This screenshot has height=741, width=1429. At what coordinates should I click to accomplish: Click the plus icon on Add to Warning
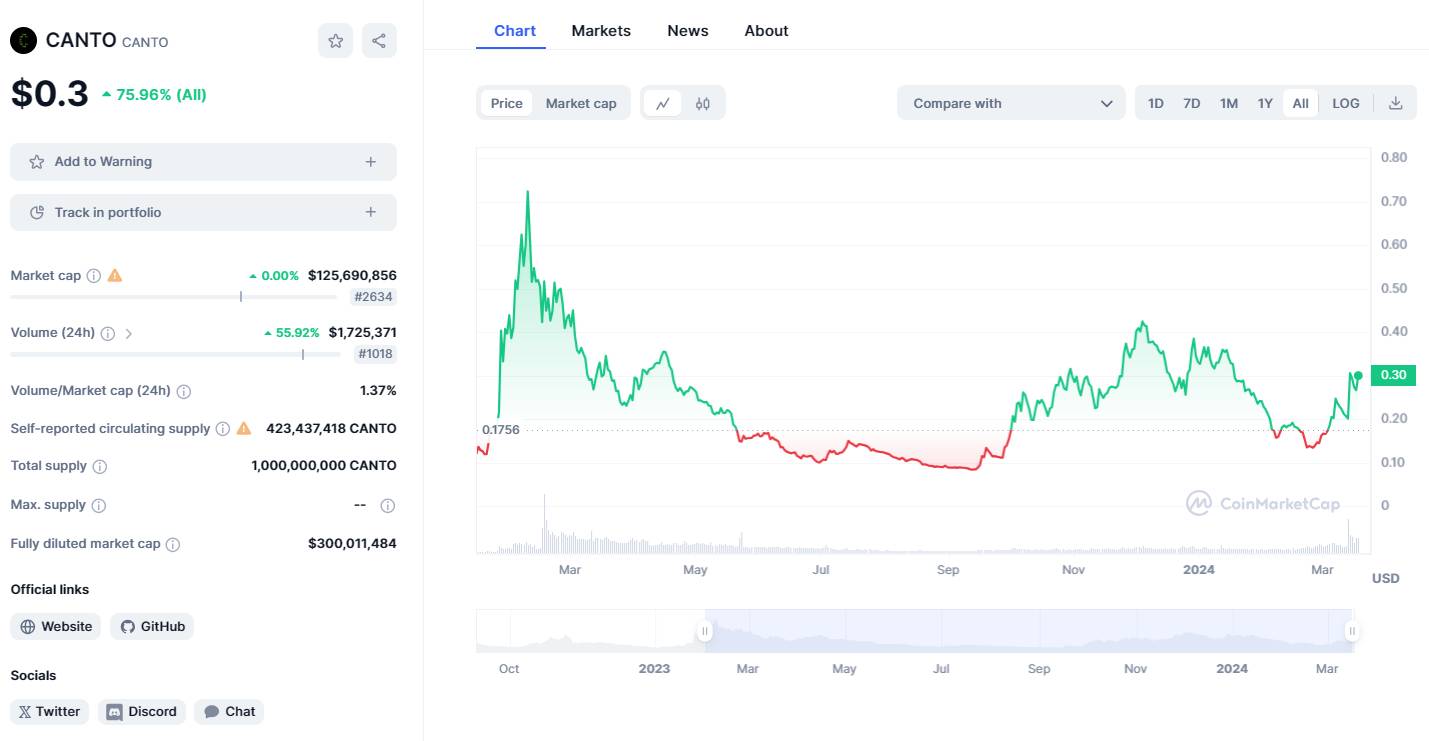click(371, 162)
